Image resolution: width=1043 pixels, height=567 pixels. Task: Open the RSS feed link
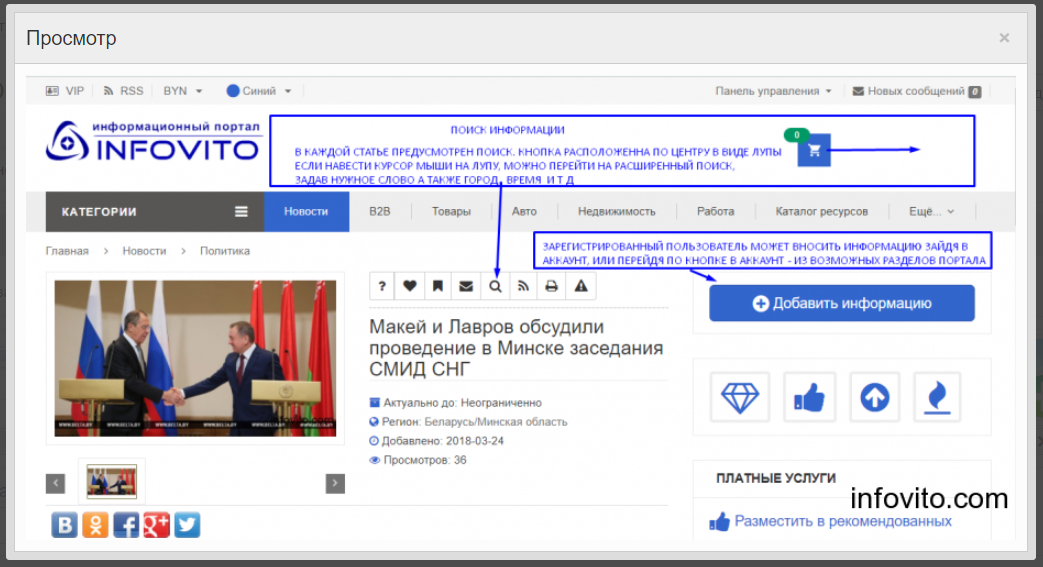coord(123,91)
